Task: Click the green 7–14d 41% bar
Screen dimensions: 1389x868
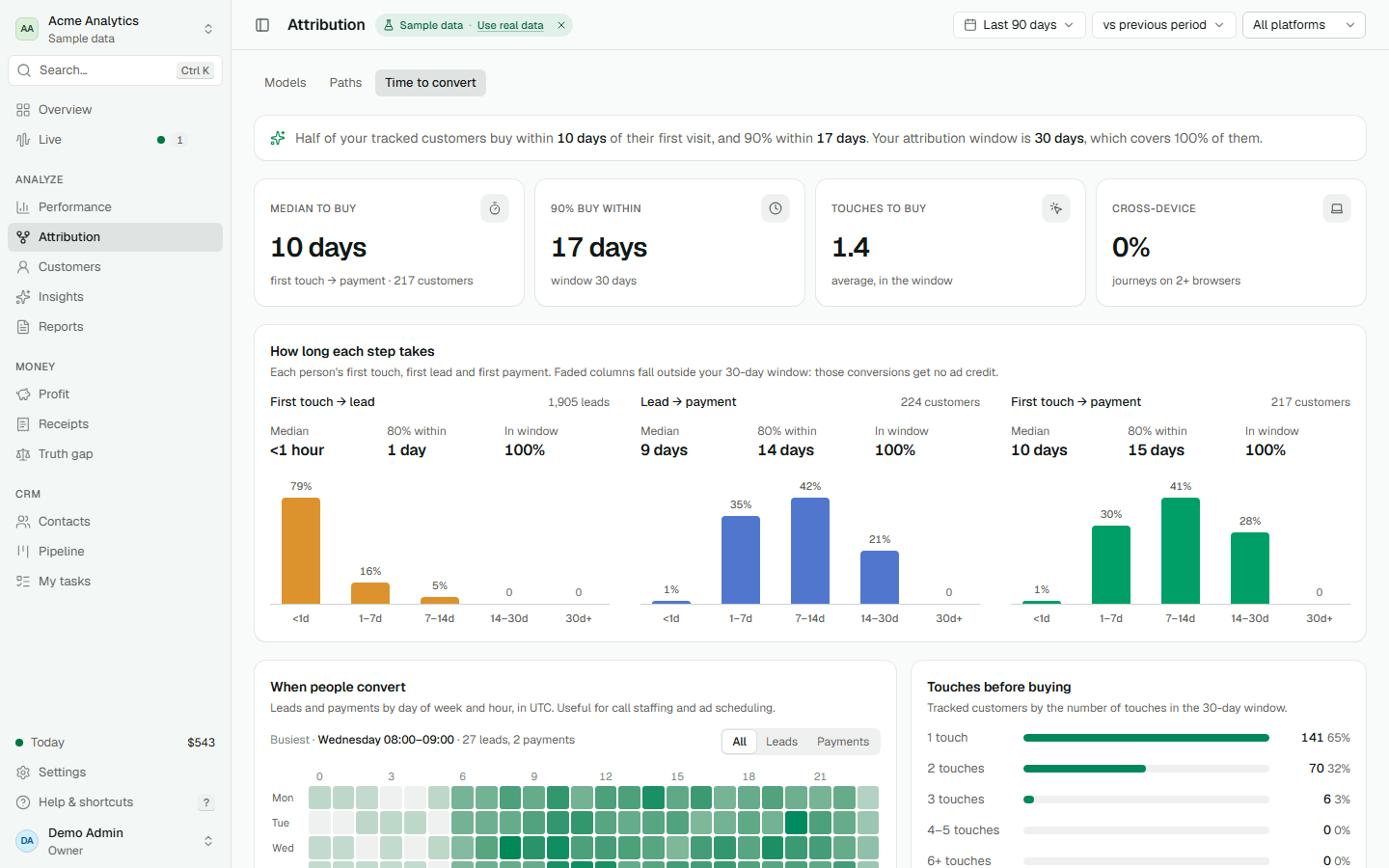Action: [1181, 551]
